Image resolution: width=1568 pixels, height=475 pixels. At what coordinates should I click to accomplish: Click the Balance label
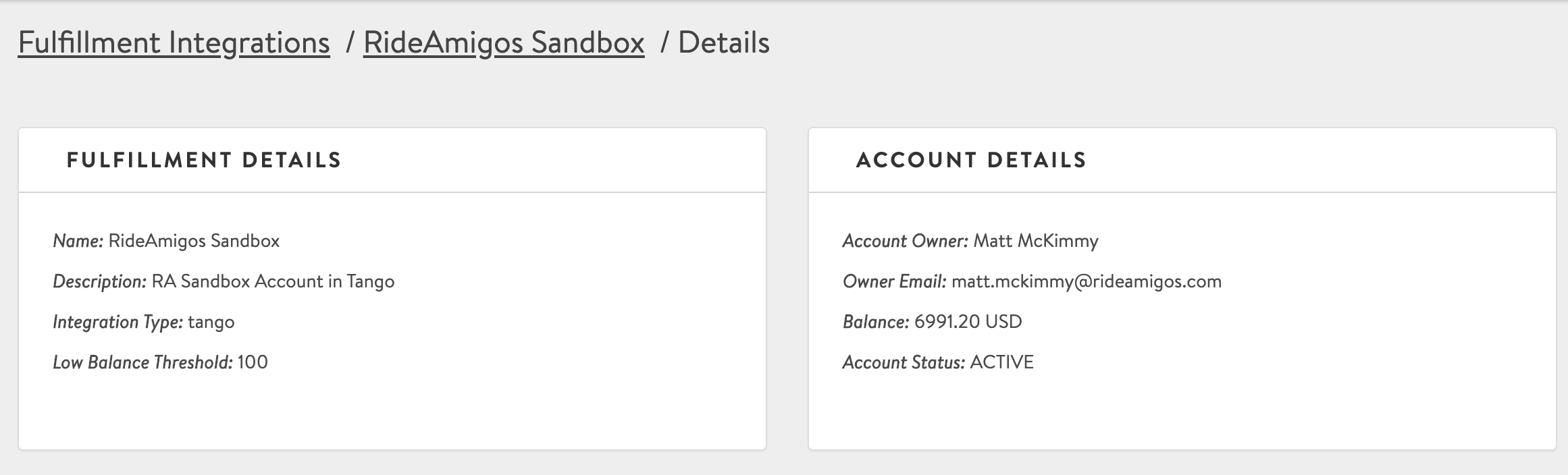876,322
